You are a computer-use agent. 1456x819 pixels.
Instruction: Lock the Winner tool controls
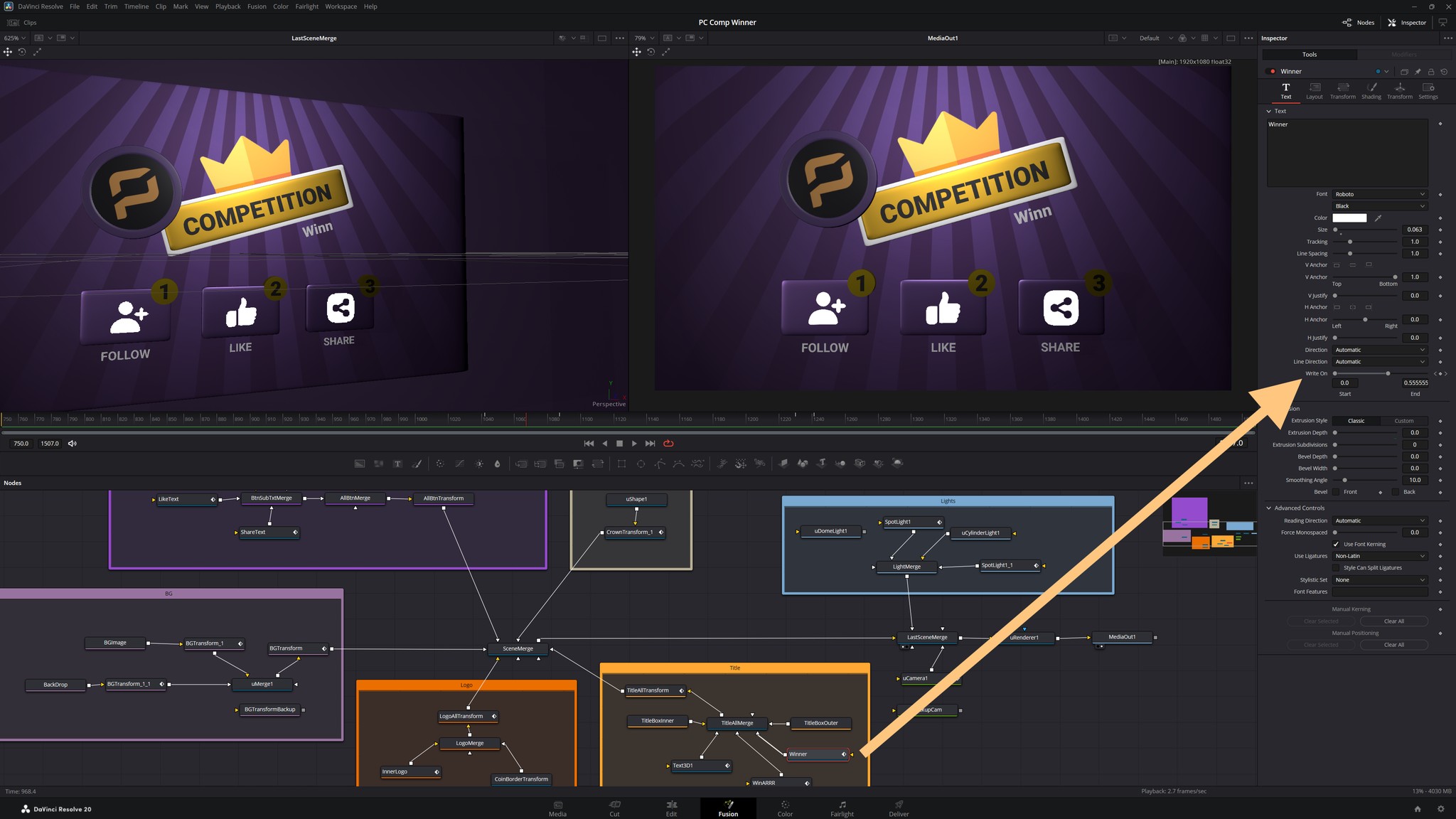click(x=1431, y=72)
